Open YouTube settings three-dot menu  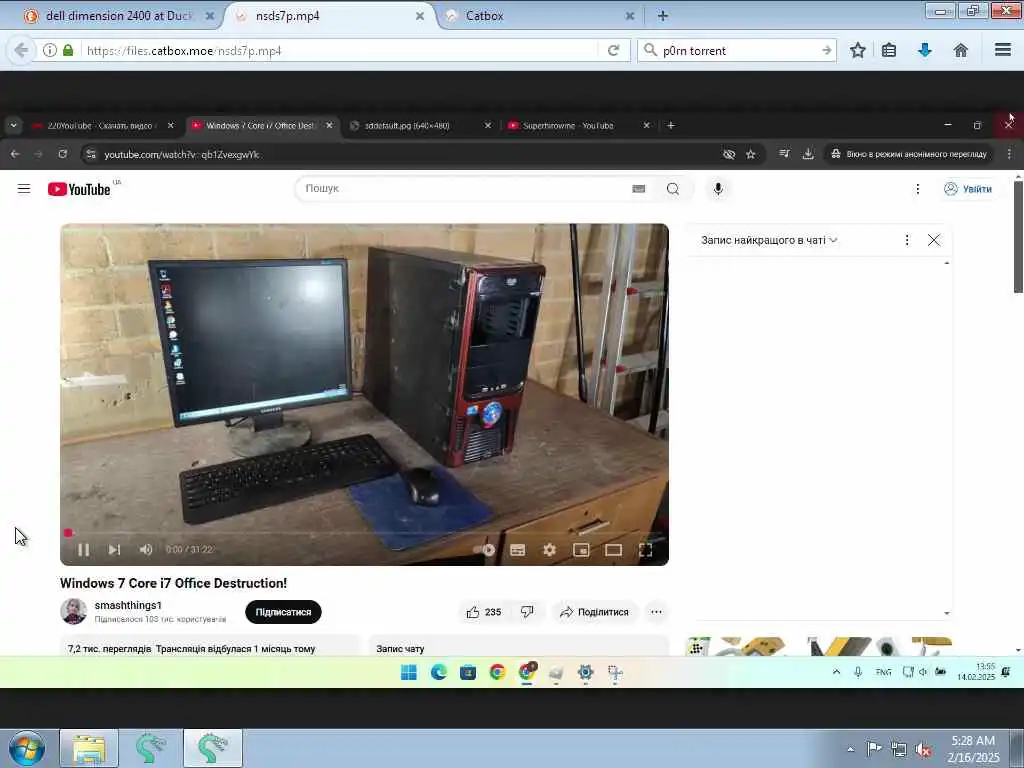918,189
